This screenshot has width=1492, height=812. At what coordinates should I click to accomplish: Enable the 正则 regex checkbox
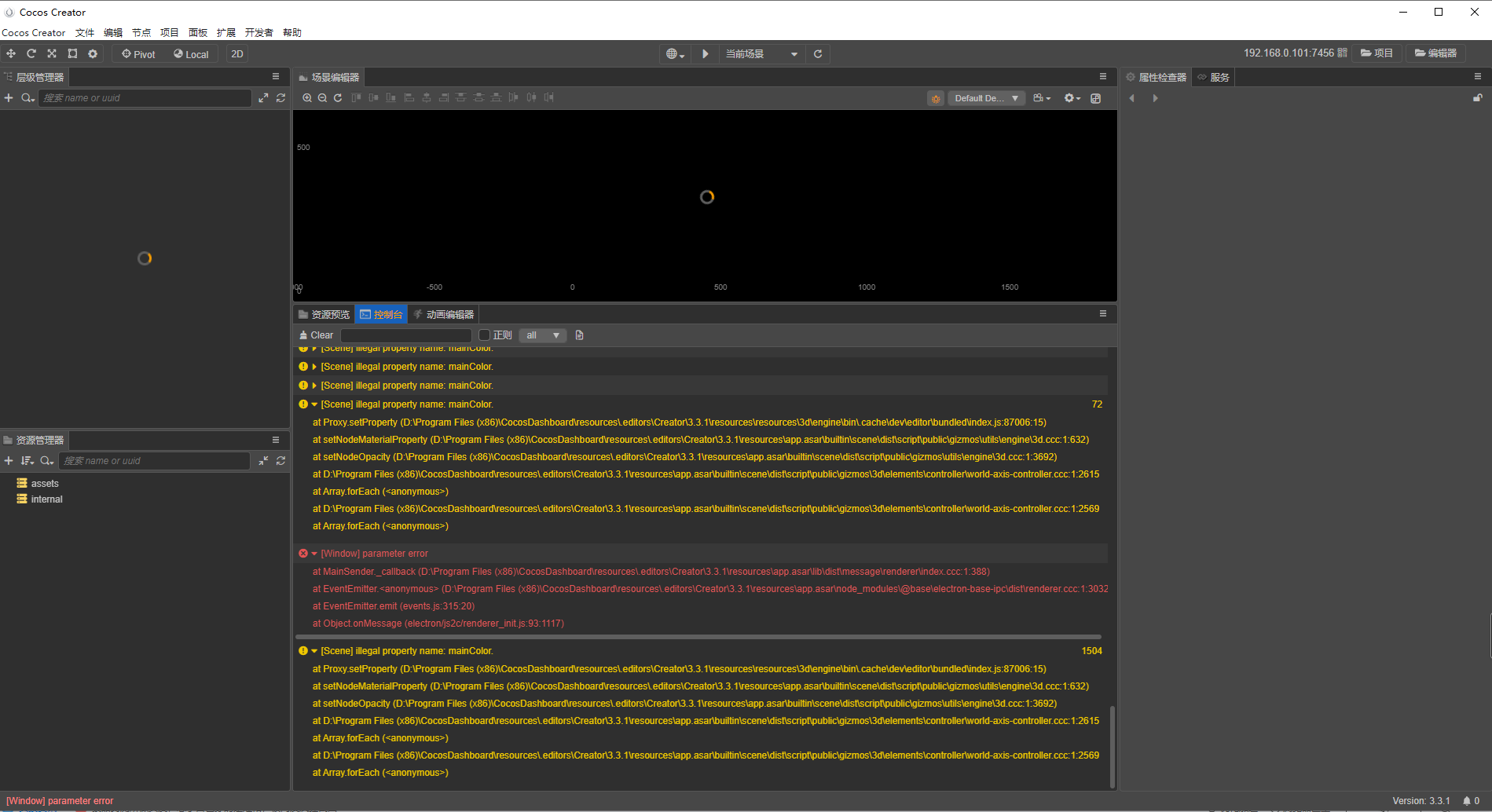click(485, 335)
